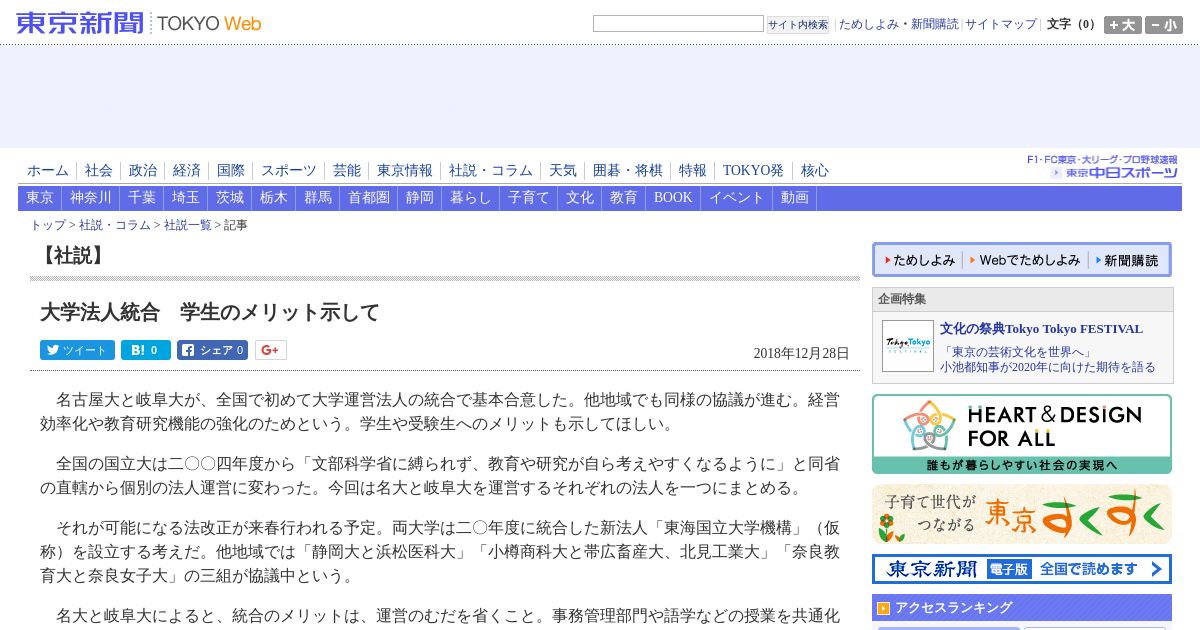Click the 東京新聞 電子版 banner
Viewport: 1200px width, 630px height.
[x=1022, y=569]
